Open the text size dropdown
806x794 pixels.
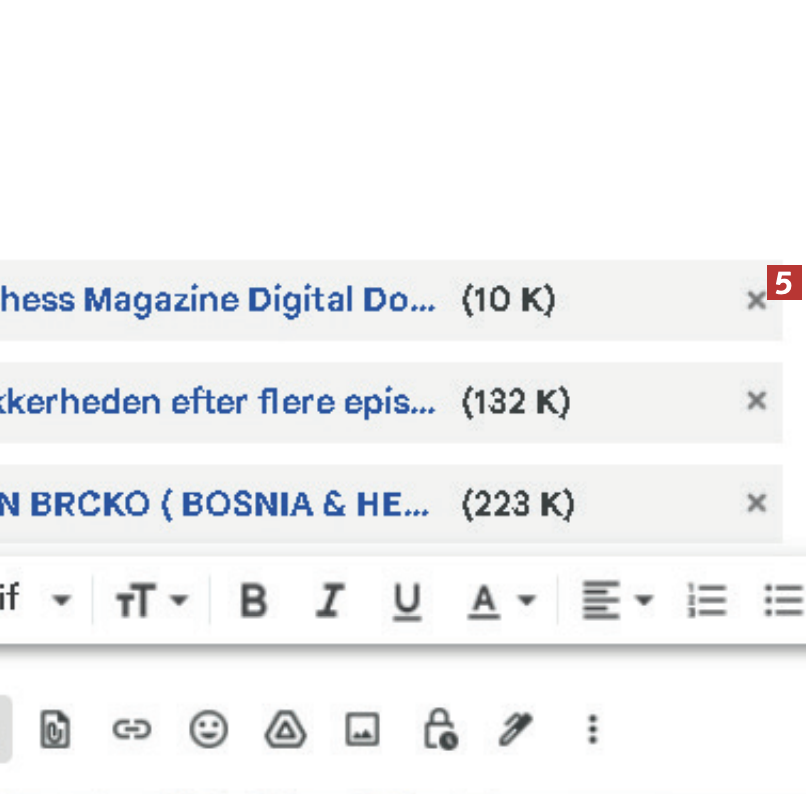click(x=151, y=601)
